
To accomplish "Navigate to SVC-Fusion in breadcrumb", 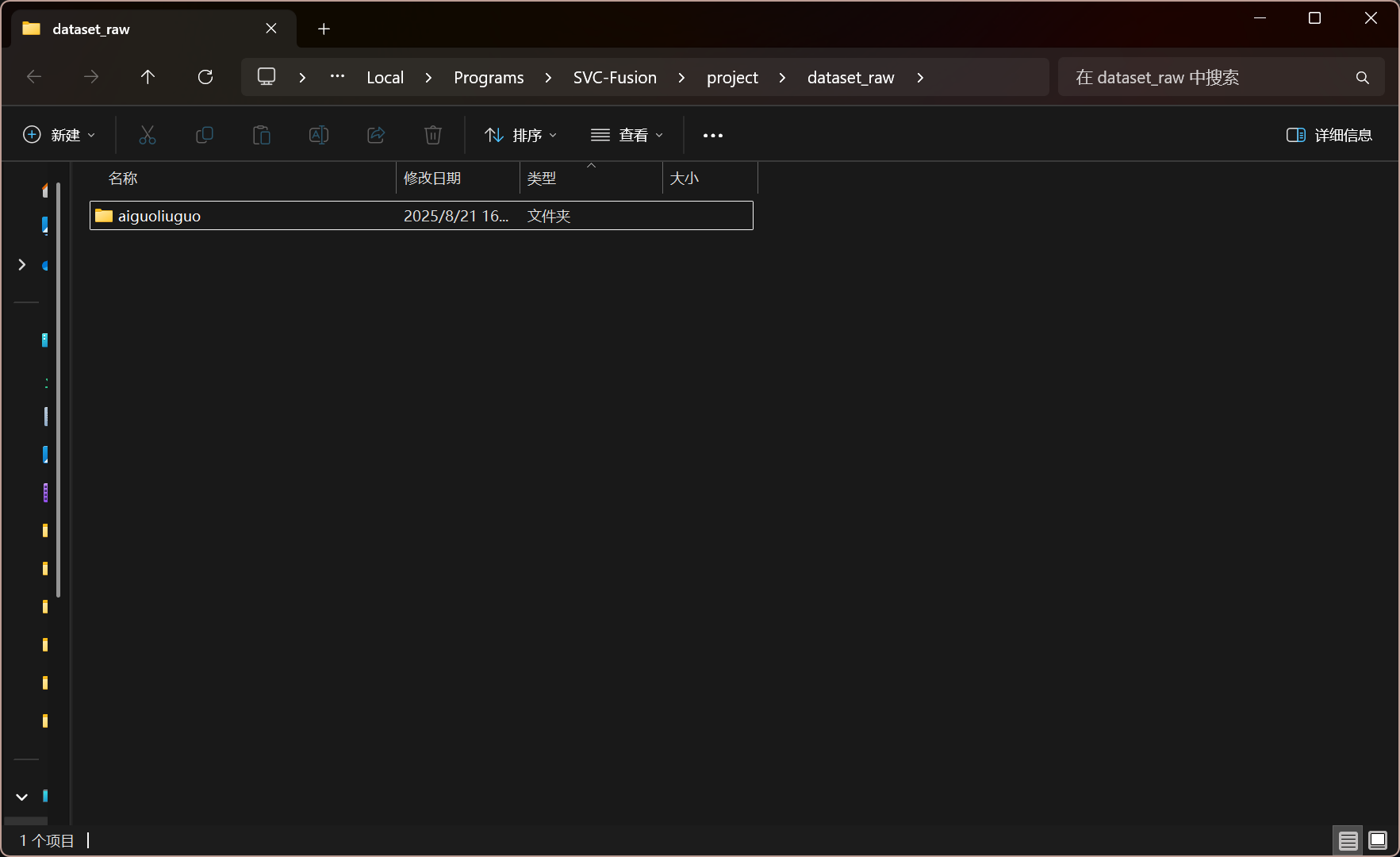I will click(x=615, y=78).
